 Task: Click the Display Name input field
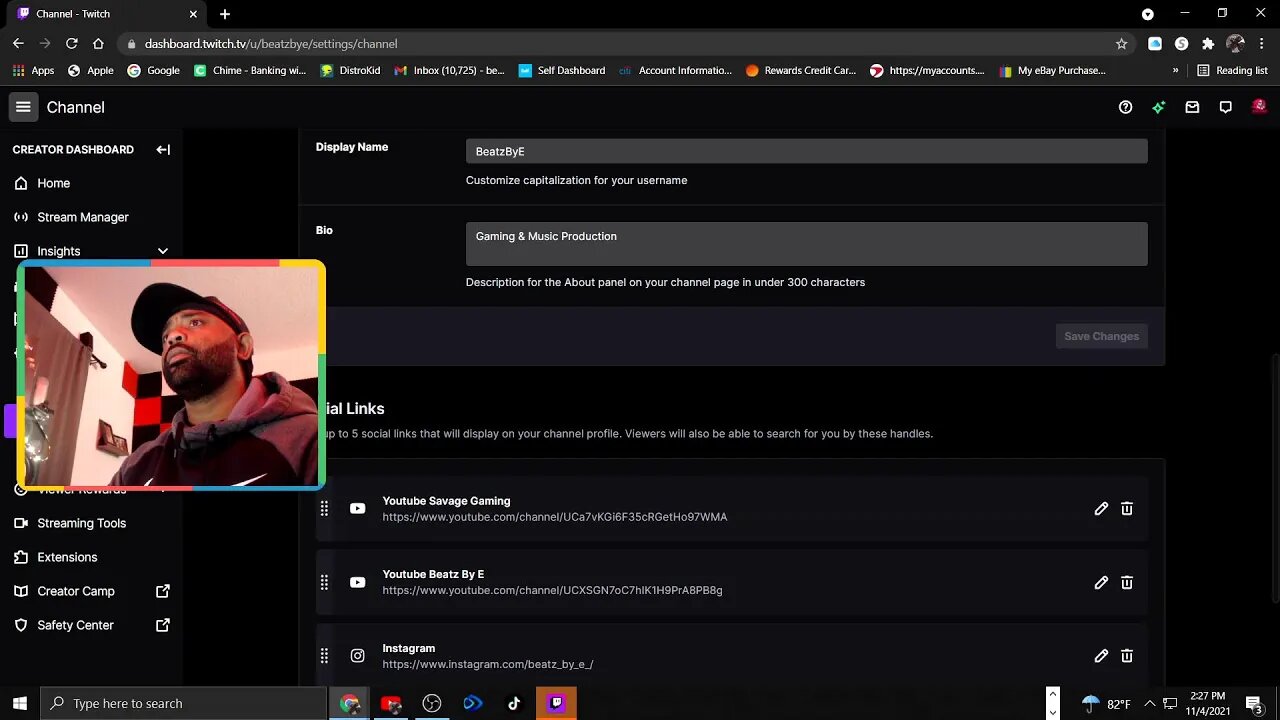(806, 151)
